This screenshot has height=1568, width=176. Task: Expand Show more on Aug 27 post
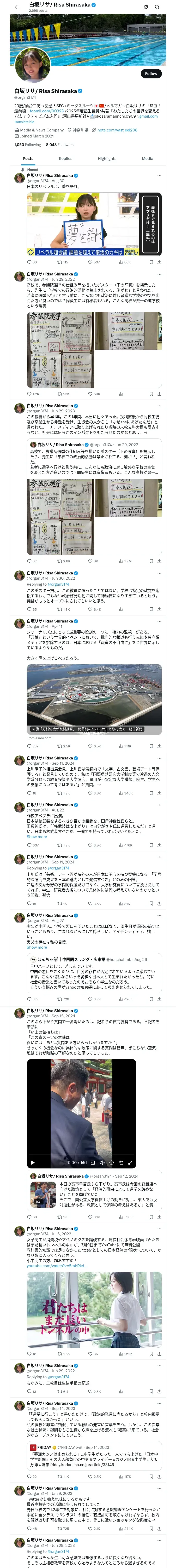click(37, 947)
